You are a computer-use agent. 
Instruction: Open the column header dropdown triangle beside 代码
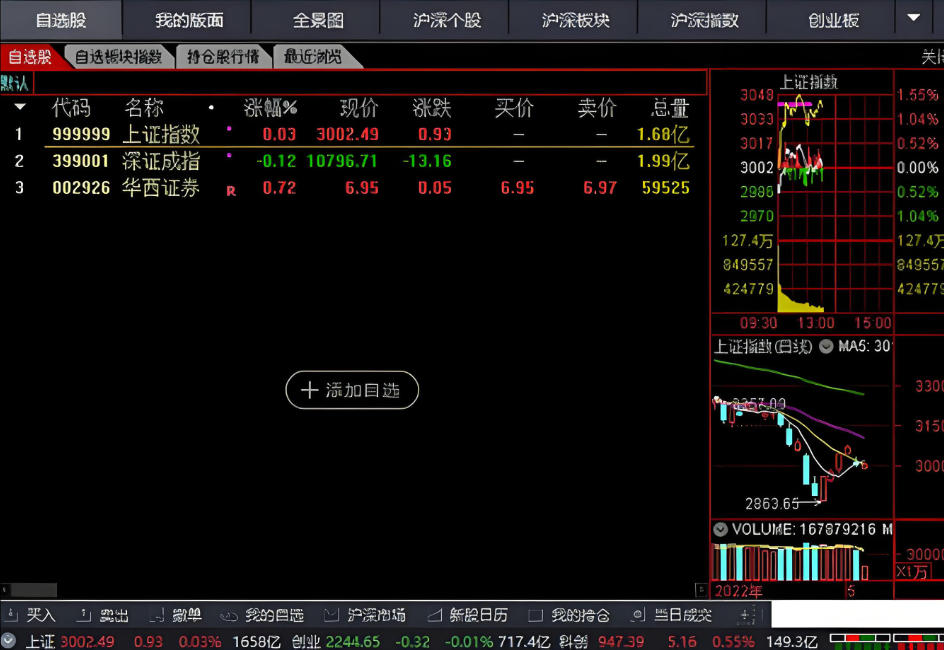pos(19,107)
